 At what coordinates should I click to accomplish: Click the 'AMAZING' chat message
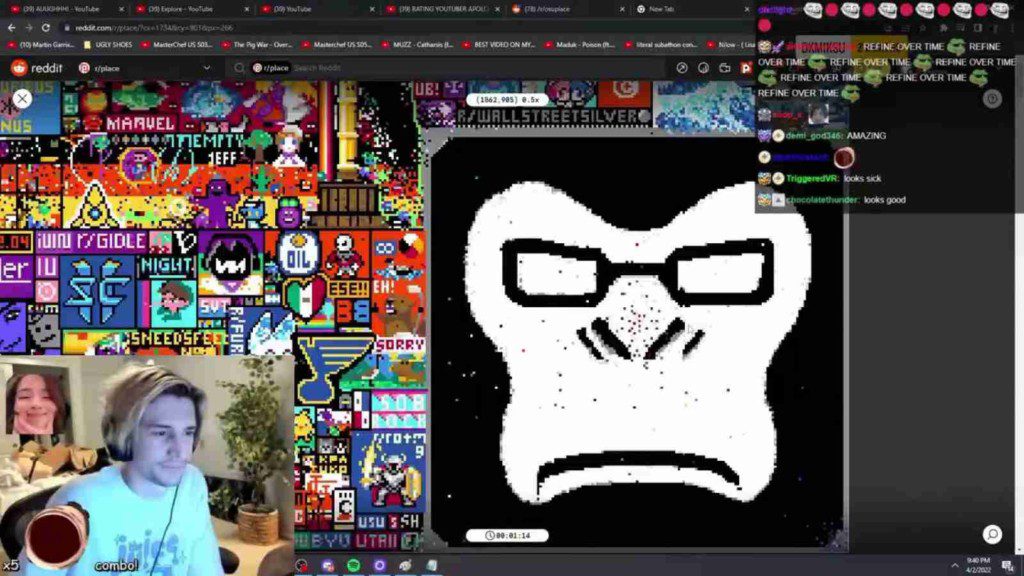point(867,136)
